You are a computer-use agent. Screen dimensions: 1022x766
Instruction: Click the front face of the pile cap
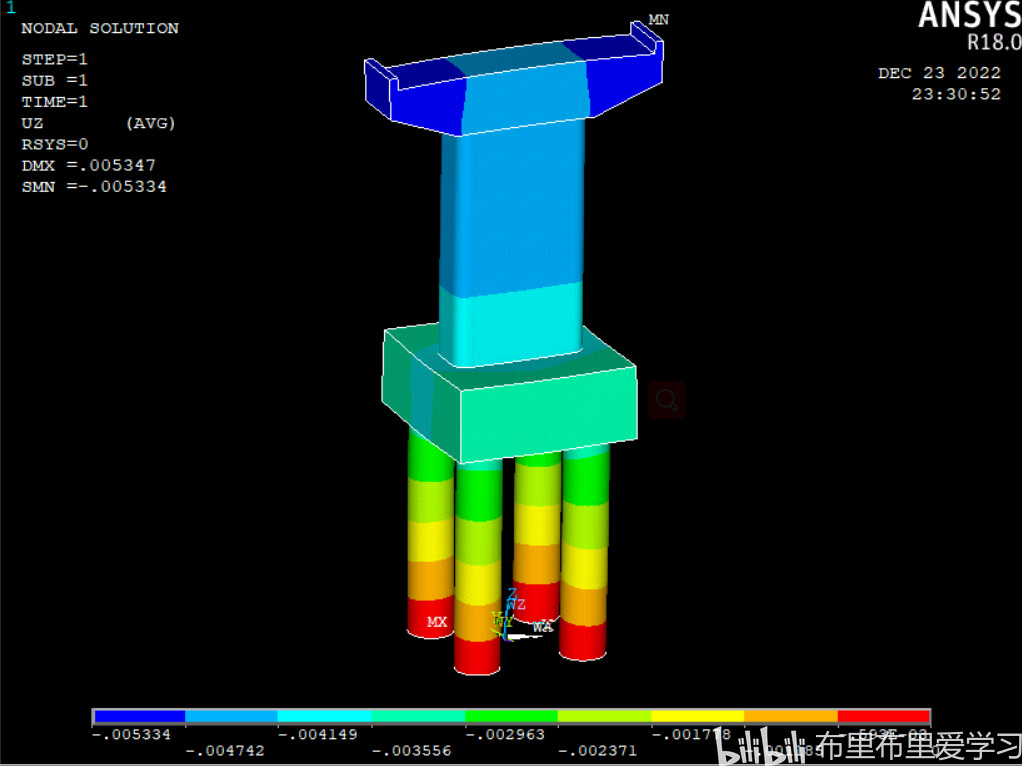coord(547,412)
